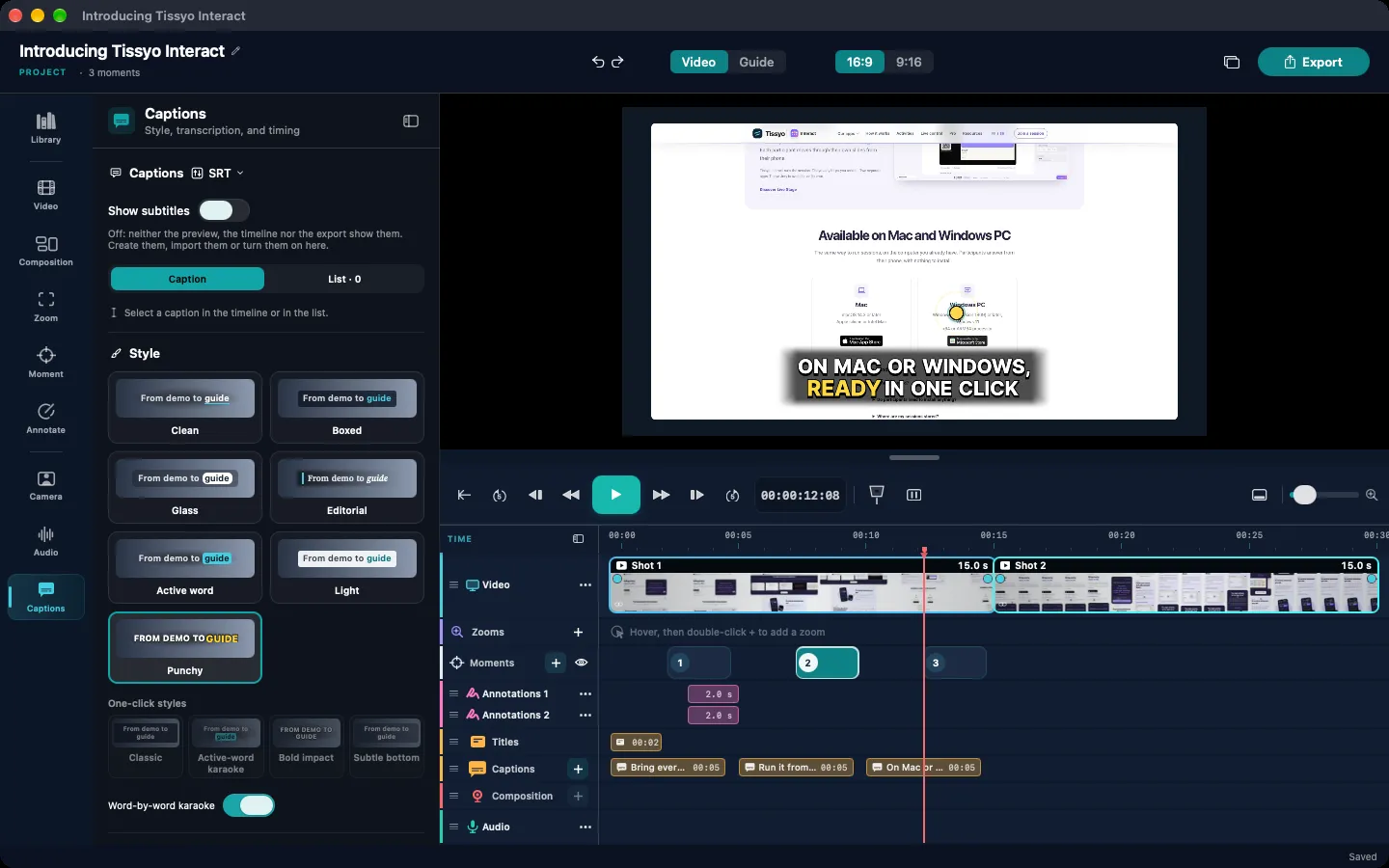Switch to Video mode

tap(698, 62)
